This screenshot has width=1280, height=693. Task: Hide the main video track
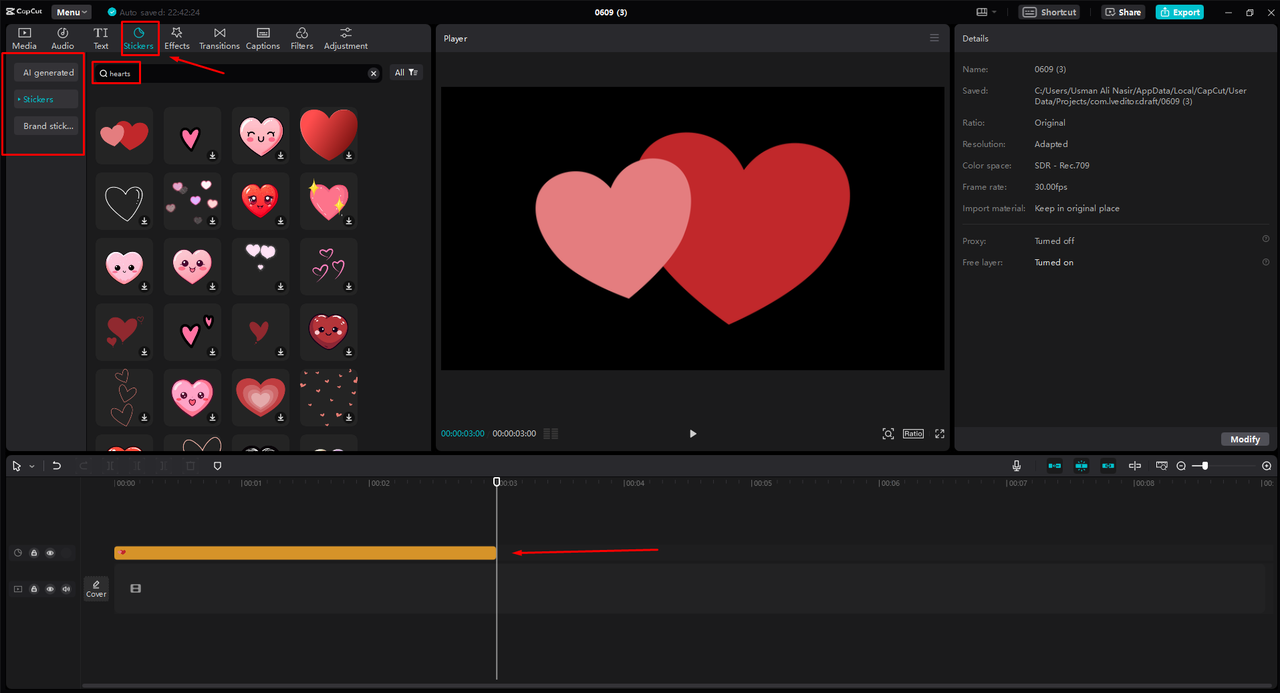(50, 589)
